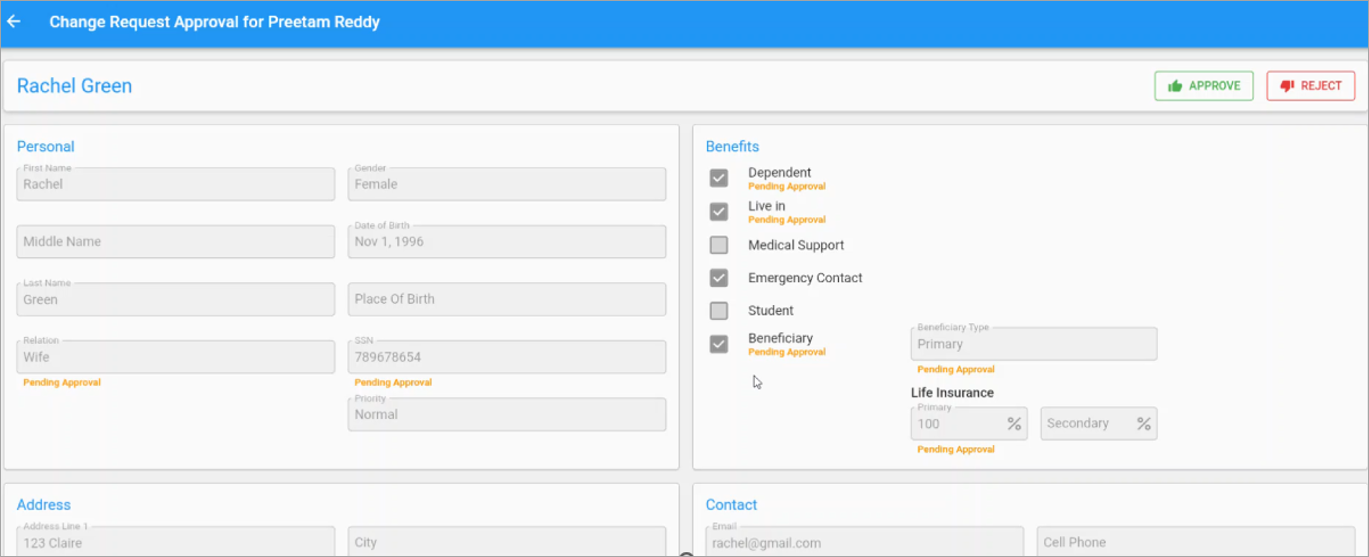
Task: Click the Email field in Contact
Action: (864, 543)
